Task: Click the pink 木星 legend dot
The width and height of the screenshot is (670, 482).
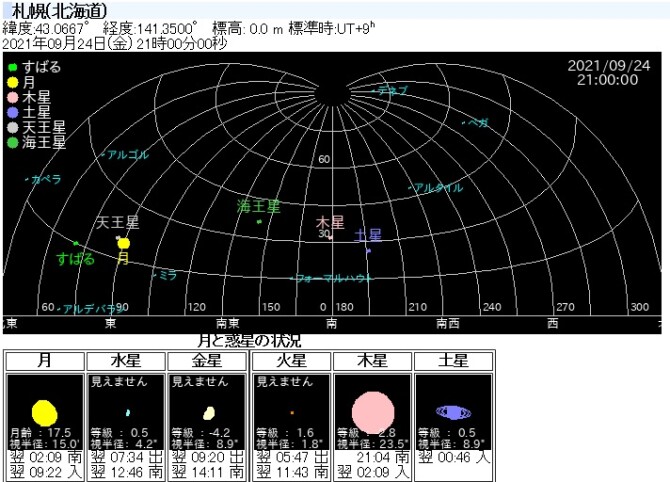Action: [x=13, y=97]
